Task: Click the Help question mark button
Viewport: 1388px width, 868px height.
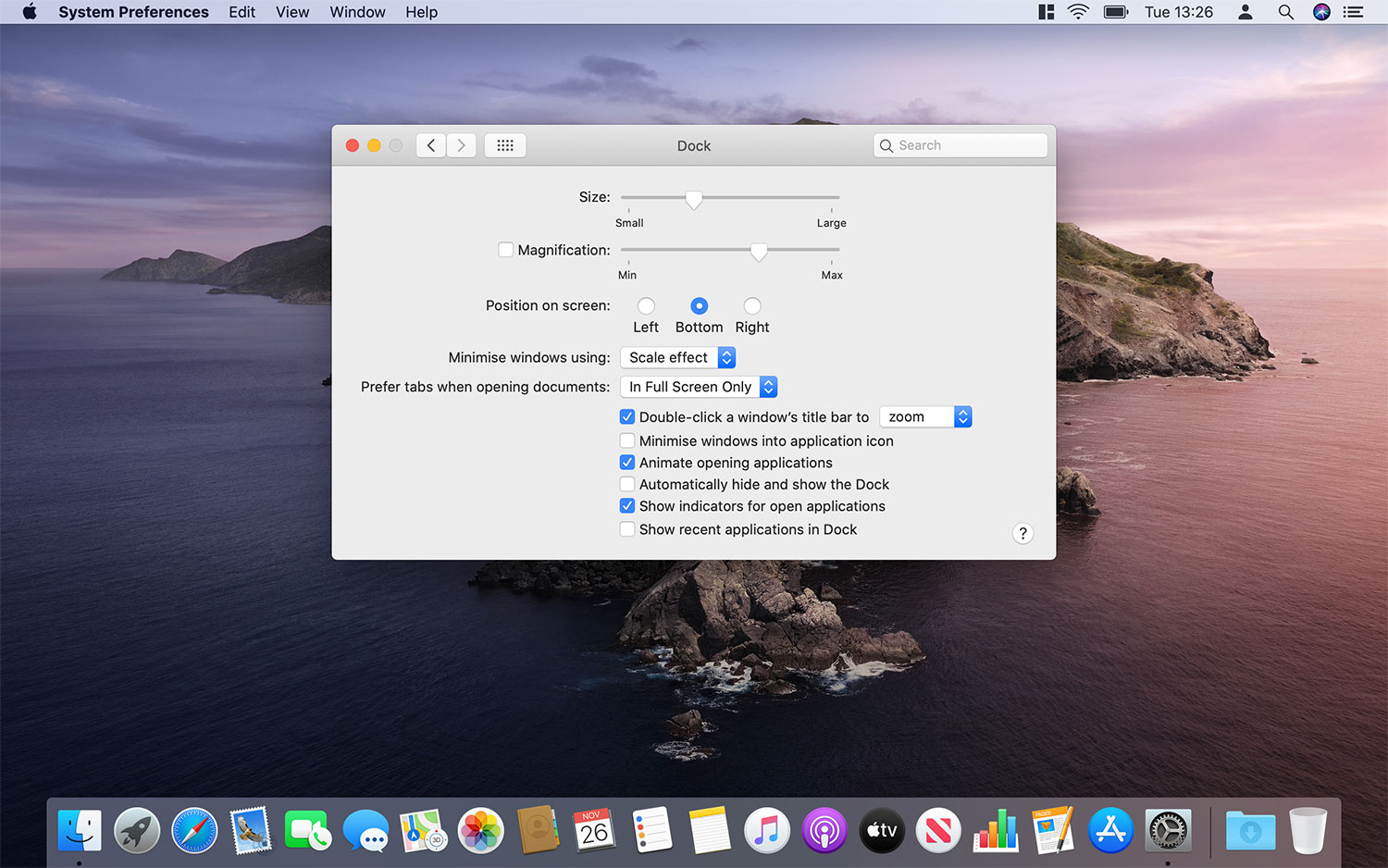Action: (1022, 533)
